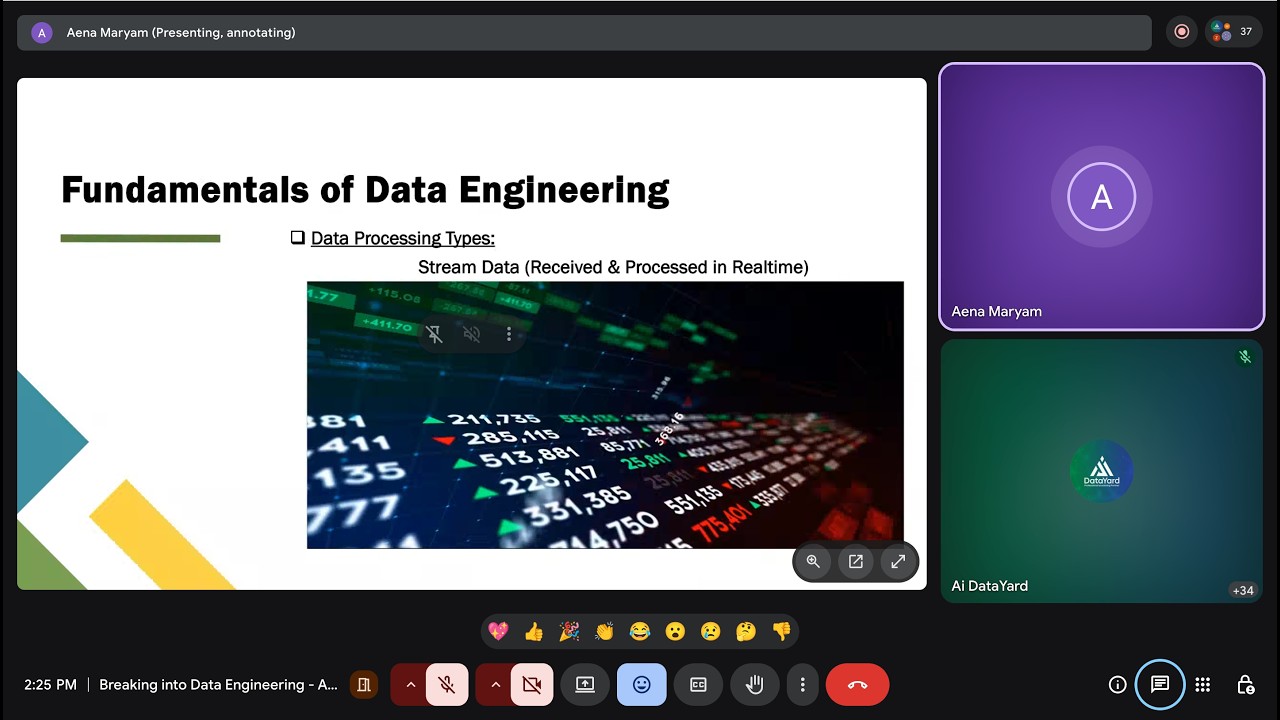Expand video settings arrow beside camera
This screenshot has height=720, width=1280.
[x=495, y=685]
